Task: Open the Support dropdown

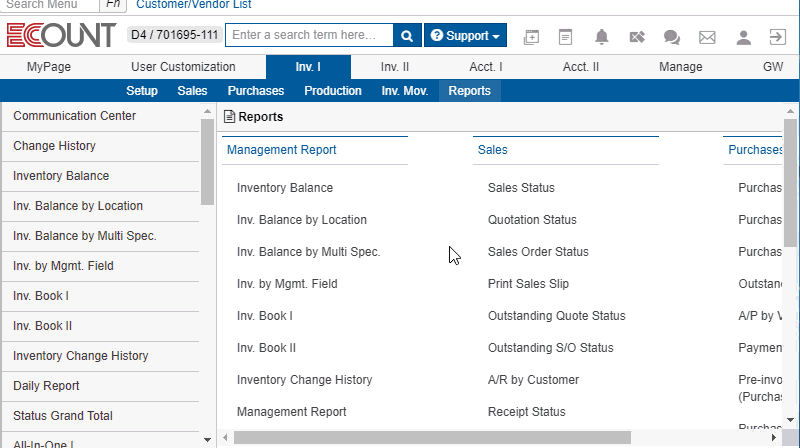Action: 465,35
